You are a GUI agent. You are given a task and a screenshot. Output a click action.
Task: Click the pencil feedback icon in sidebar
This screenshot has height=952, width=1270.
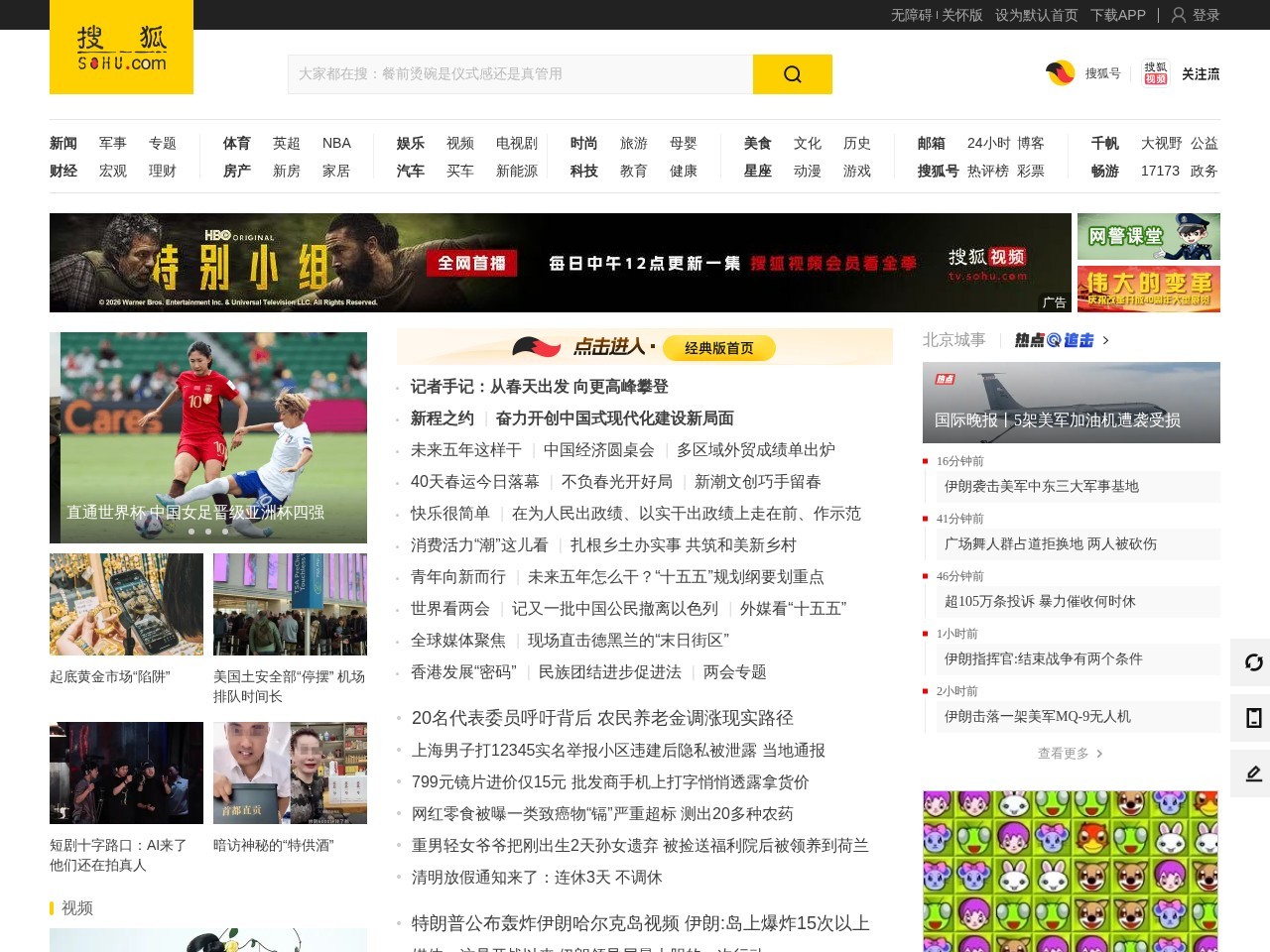pos(1253,773)
